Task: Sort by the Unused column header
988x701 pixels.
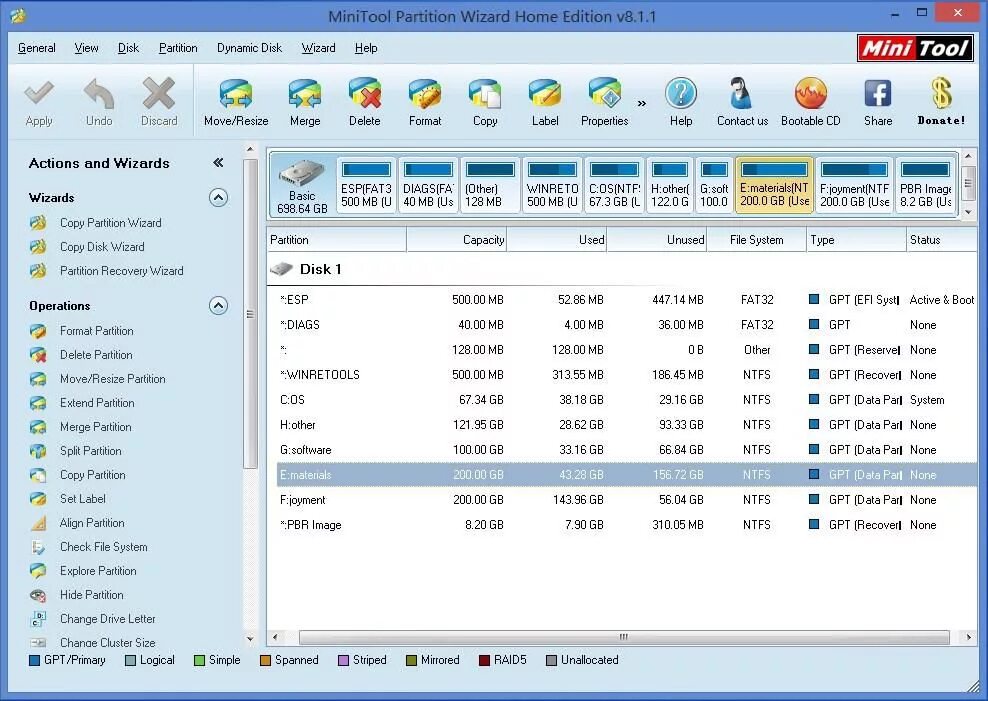Action: 657,240
